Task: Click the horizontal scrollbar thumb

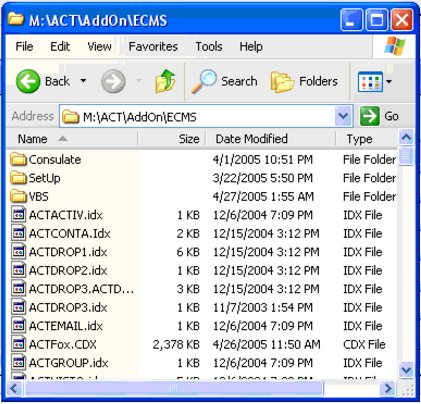Action: click(x=173, y=388)
